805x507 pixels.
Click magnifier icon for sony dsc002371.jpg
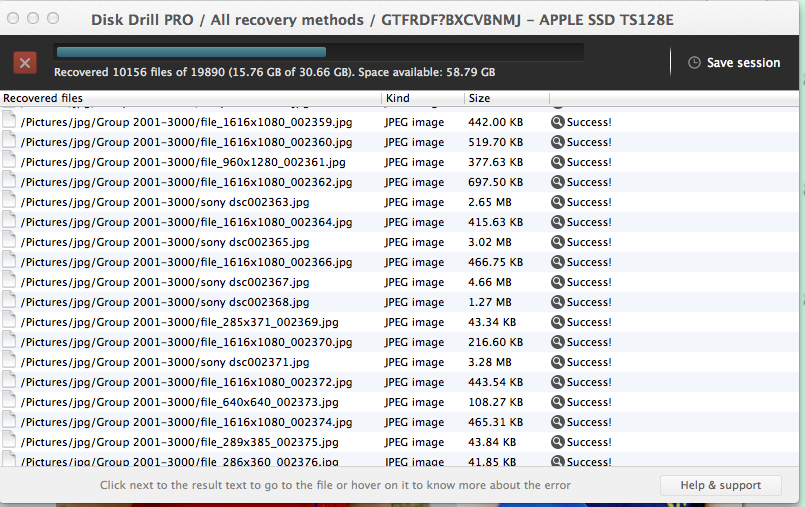(558, 362)
